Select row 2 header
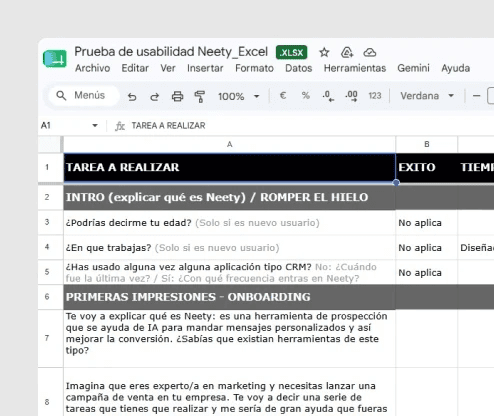The image size is (494, 416). (x=47, y=197)
